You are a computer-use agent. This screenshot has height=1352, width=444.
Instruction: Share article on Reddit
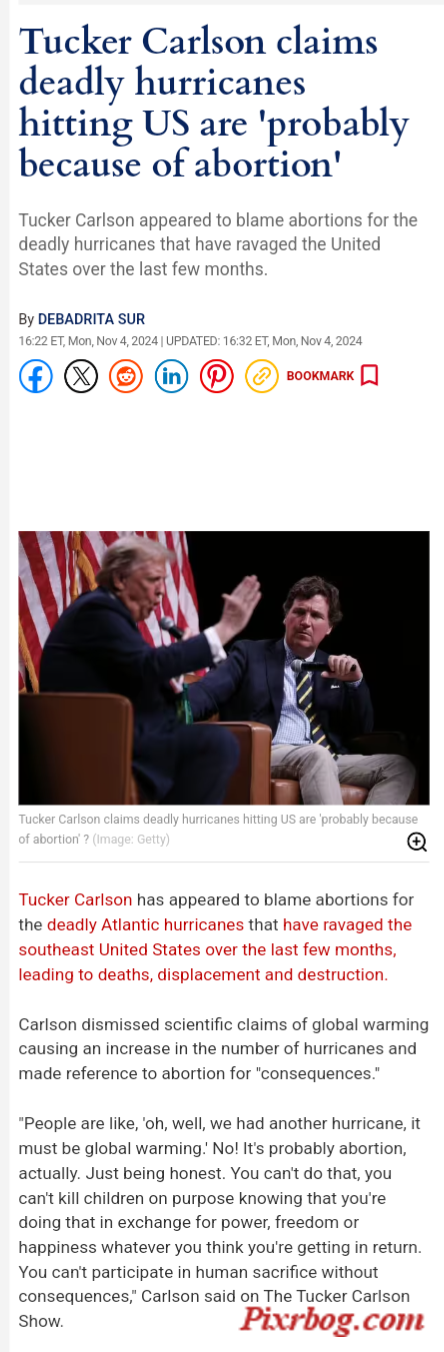pyautogui.click(x=126, y=376)
